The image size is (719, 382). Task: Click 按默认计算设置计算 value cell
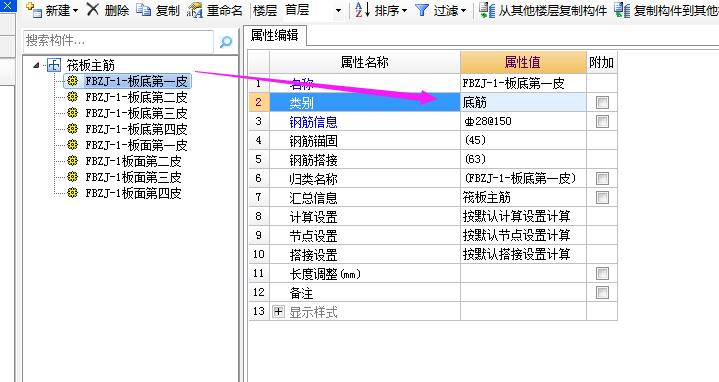tap(523, 216)
